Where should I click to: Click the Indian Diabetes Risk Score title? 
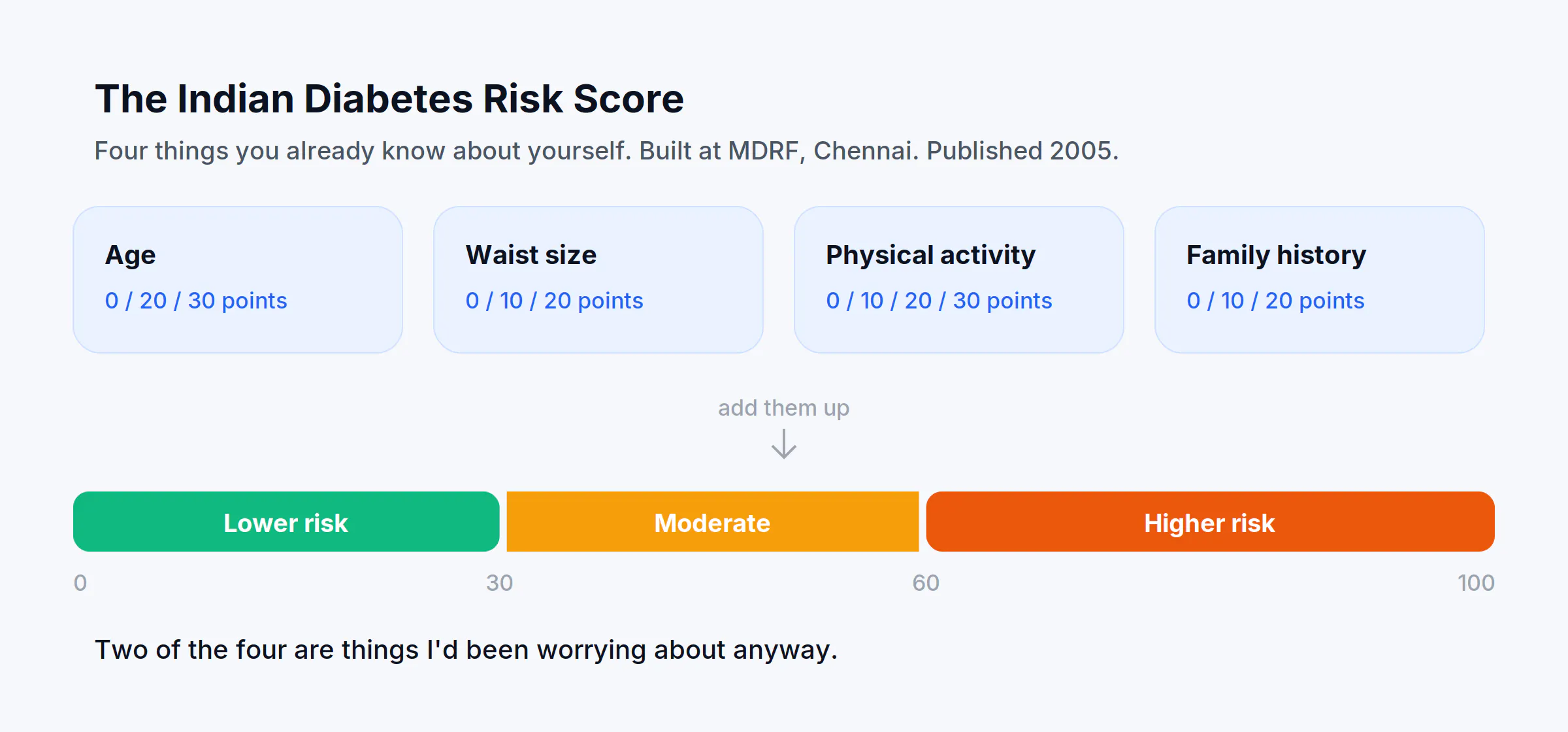tap(389, 99)
